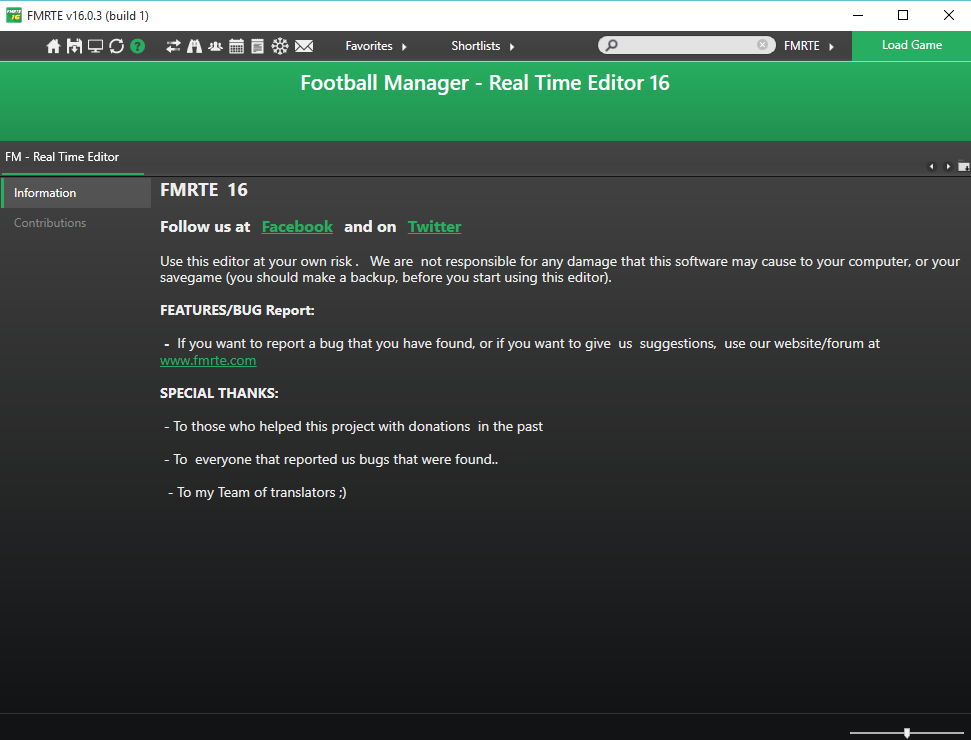Viewport: 971px width, 740px height.
Task: Click the Home icon in toolbar
Action: pos(54,46)
